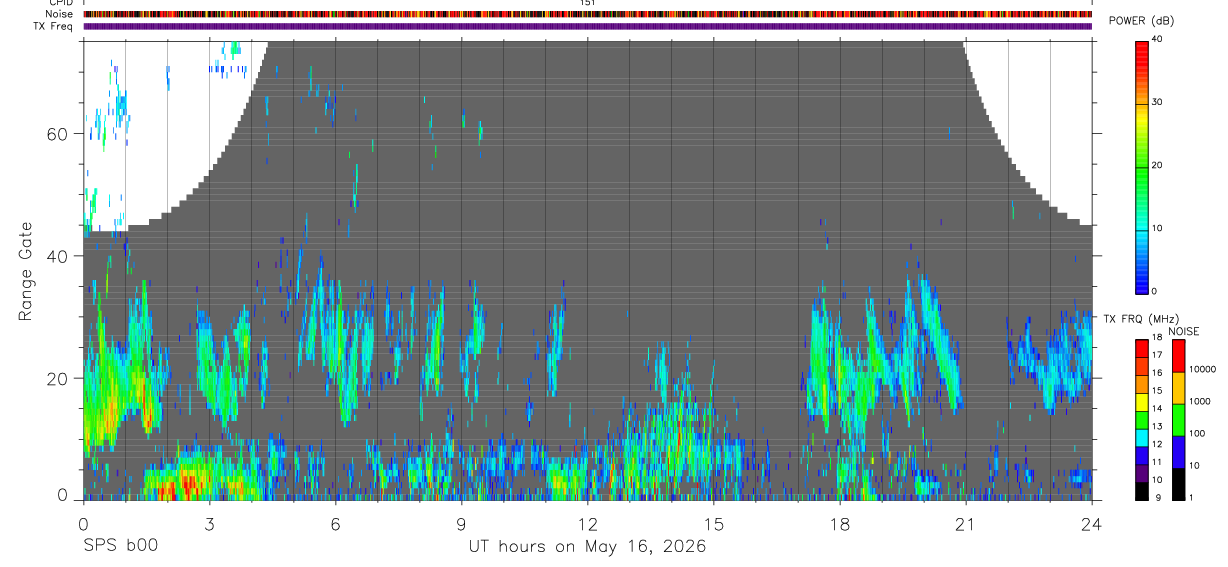Click the orange noise swatch above 1000
Image resolution: width=1228 pixels, height=567 pixels.
(x=1178, y=388)
